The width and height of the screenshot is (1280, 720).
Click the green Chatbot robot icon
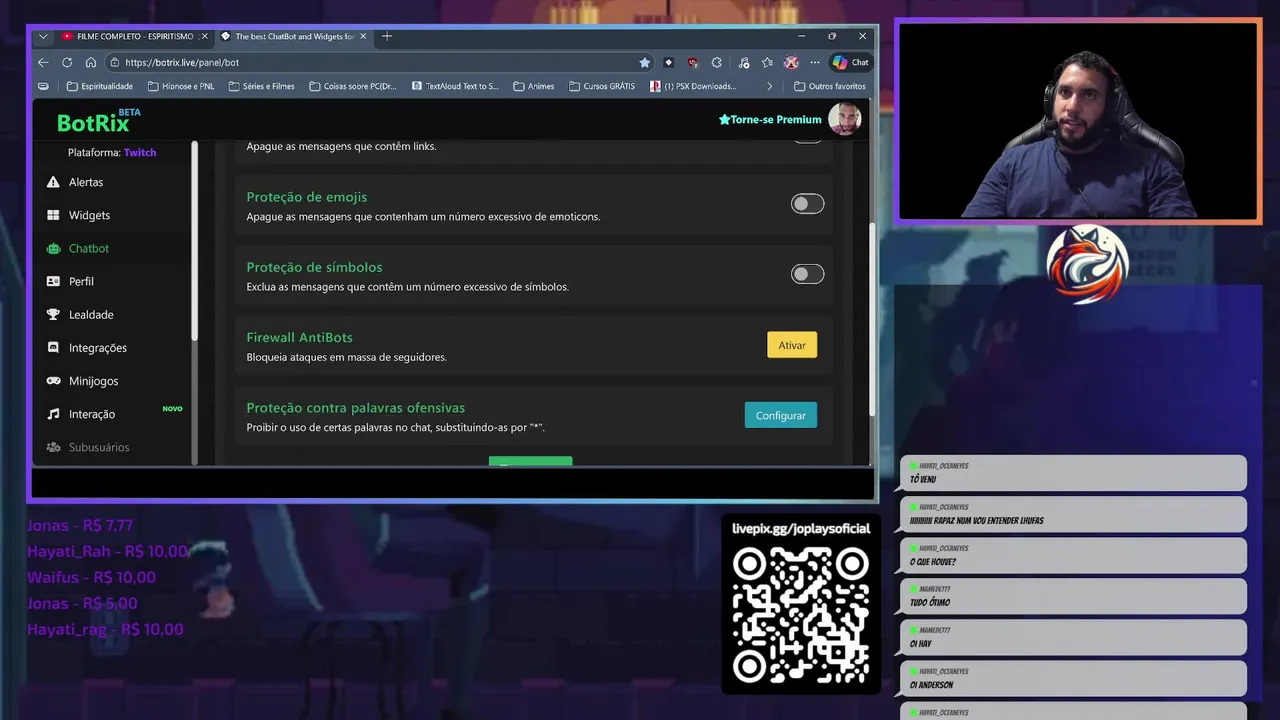click(53, 248)
